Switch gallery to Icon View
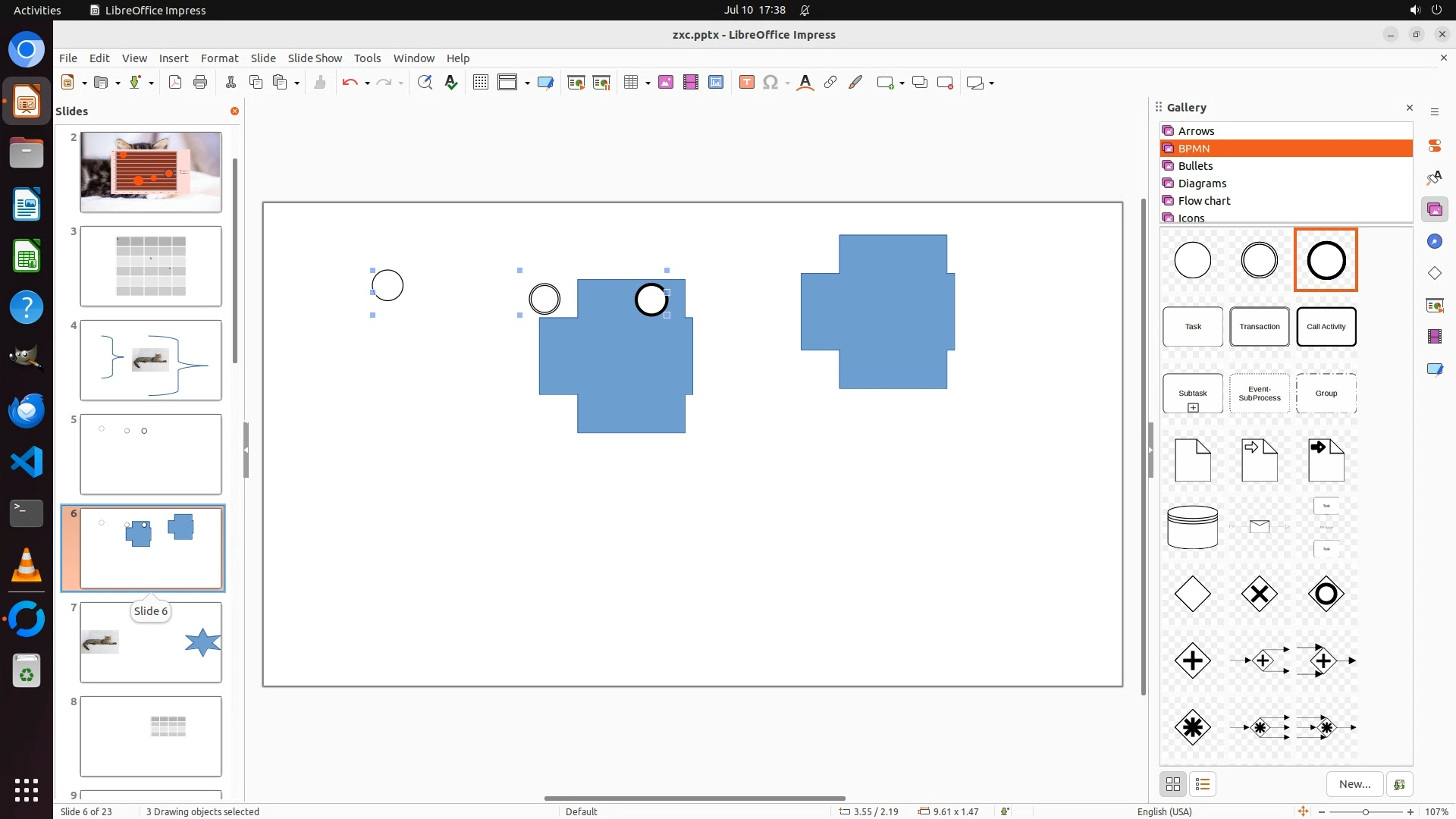This screenshot has width=1456, height=819. coord(1173,784)
